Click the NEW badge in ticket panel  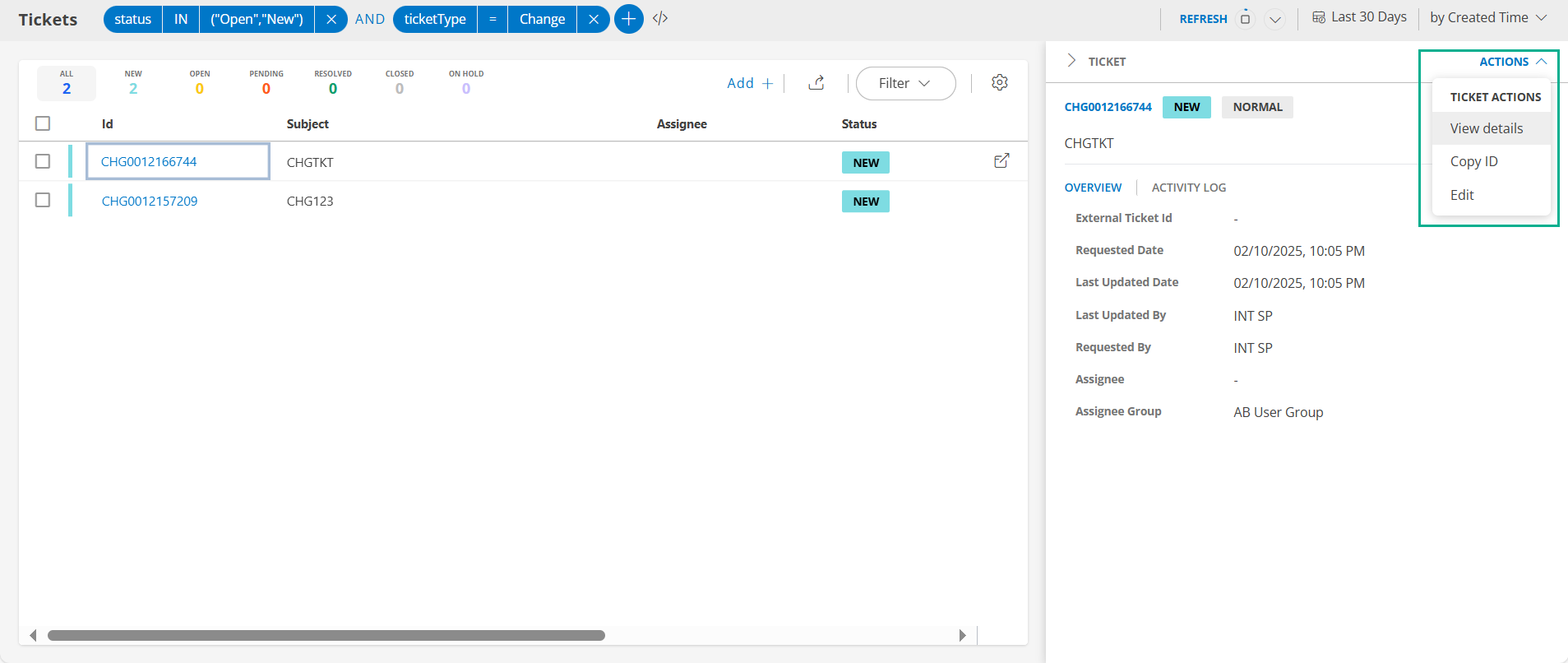coord(1186,107)
